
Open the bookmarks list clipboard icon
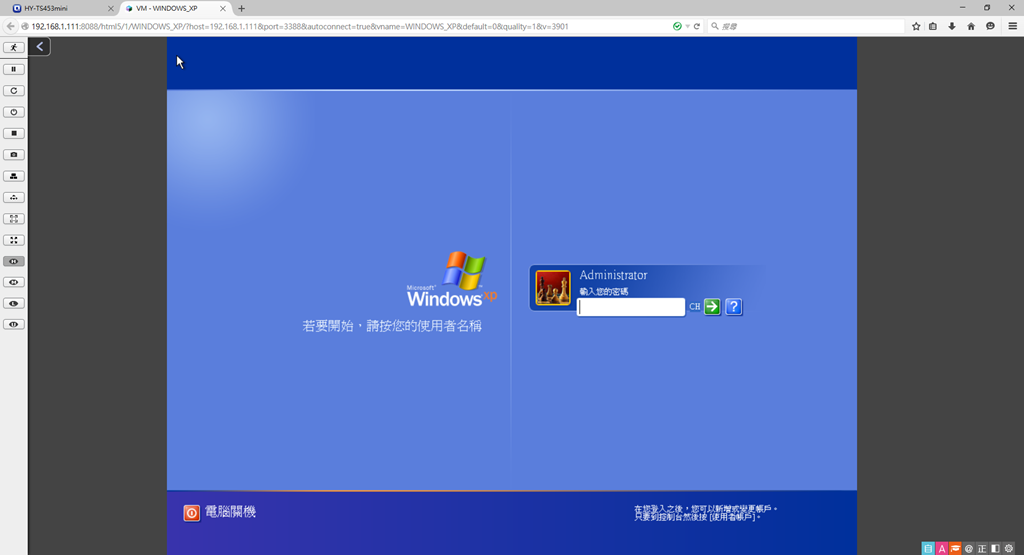(x=933, y=26)
